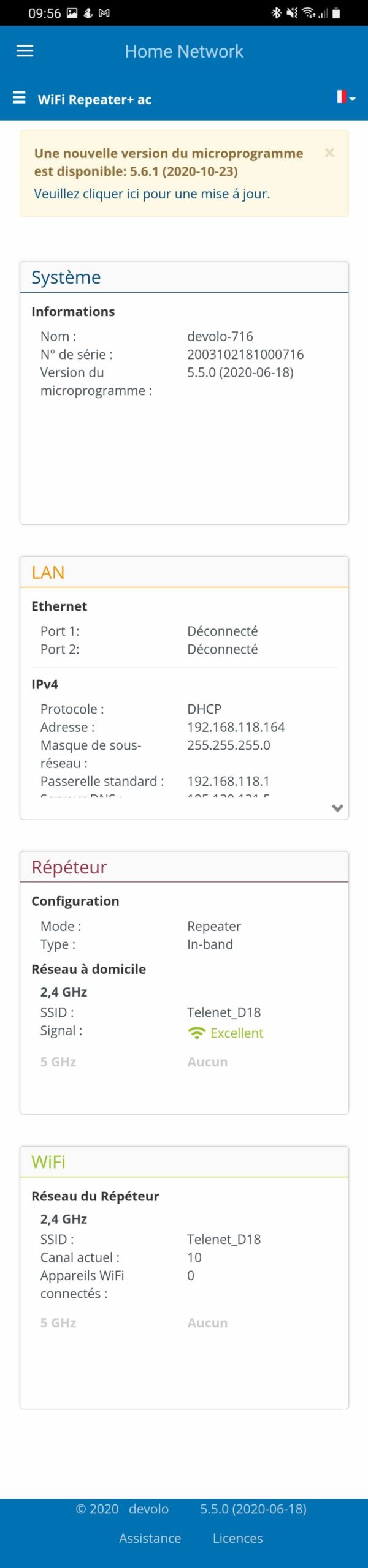This screenshot has height=1568, width=368.
Task: Tap the WiFi signal status icon
Action: tap(309, 13)
